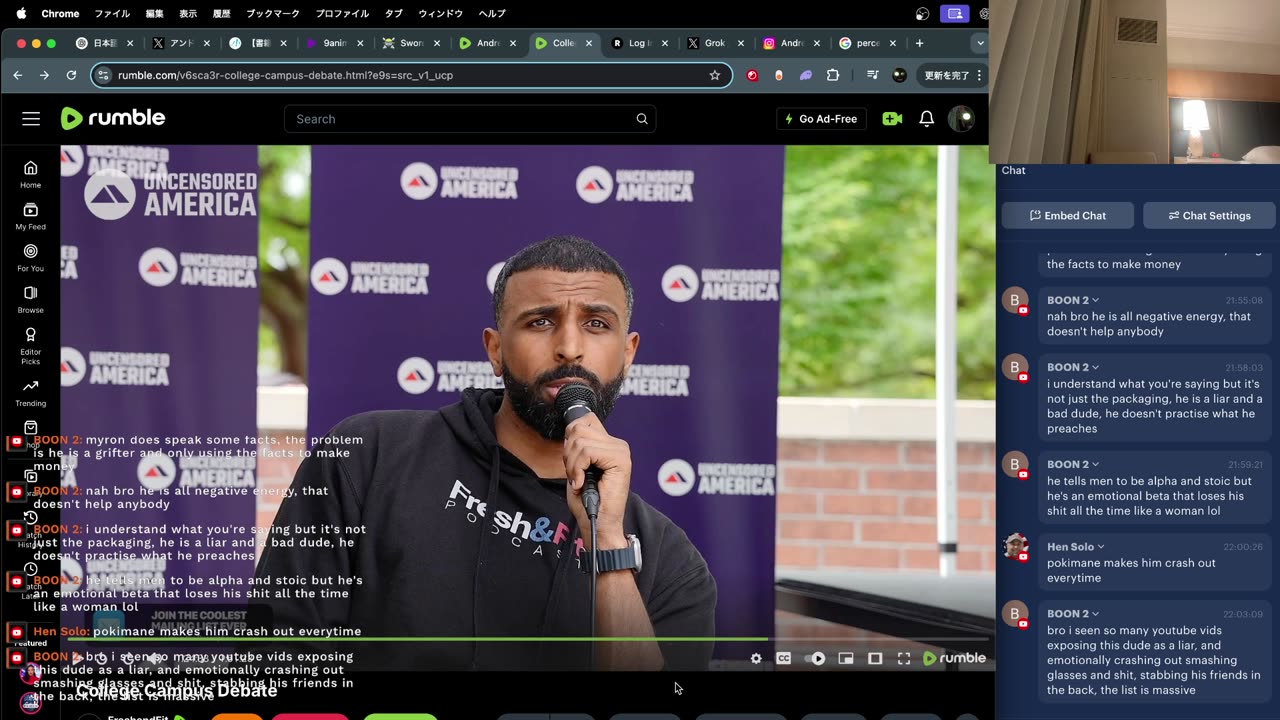
Task: Click the 更新を完了 update button
Action: 946,75
